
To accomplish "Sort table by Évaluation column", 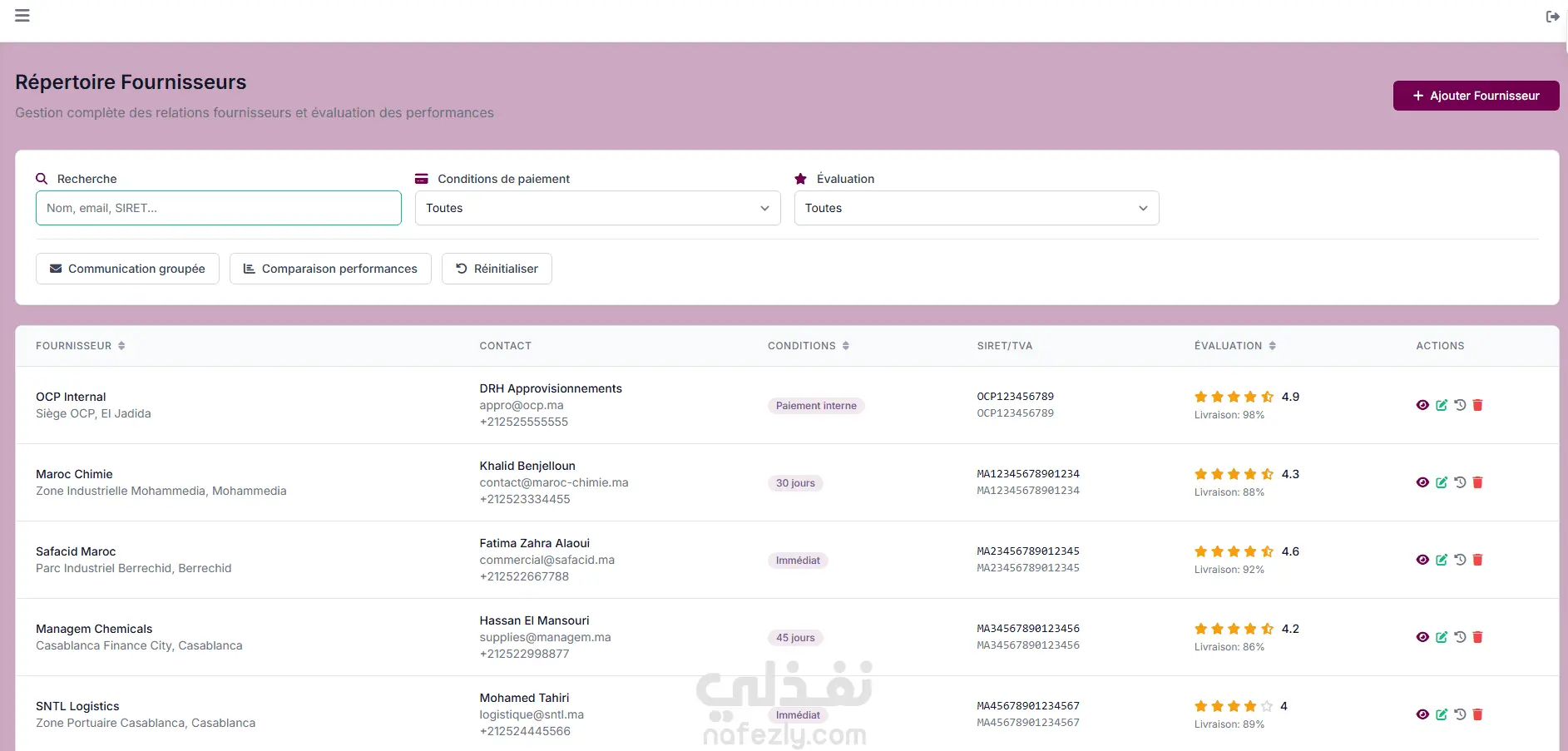I will point(1235,346).
